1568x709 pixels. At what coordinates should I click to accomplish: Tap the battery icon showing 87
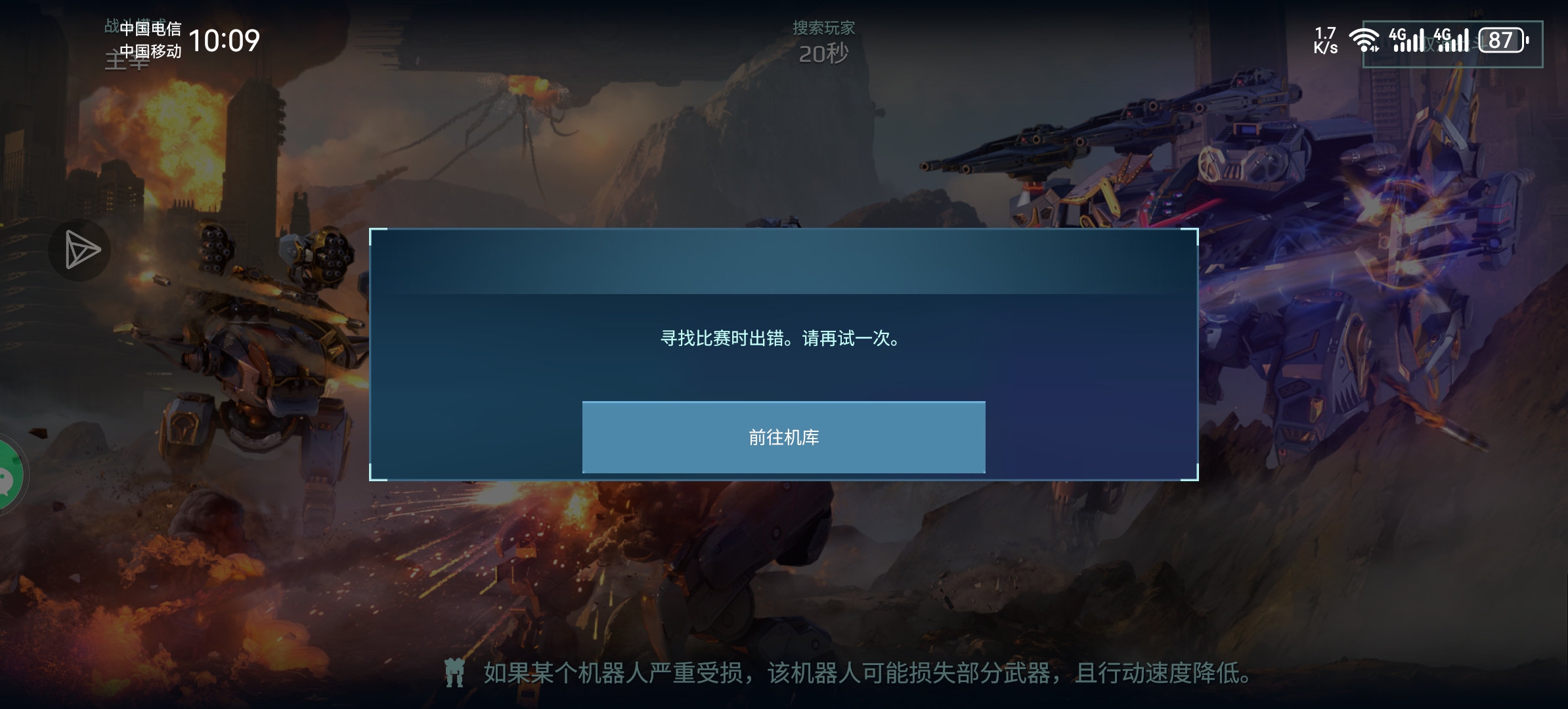pyautogui.click(x=1503, y=40)
